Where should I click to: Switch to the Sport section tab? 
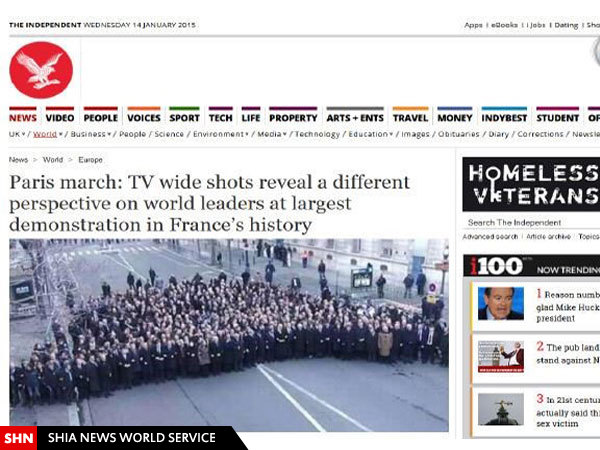[x=184, y=118]
